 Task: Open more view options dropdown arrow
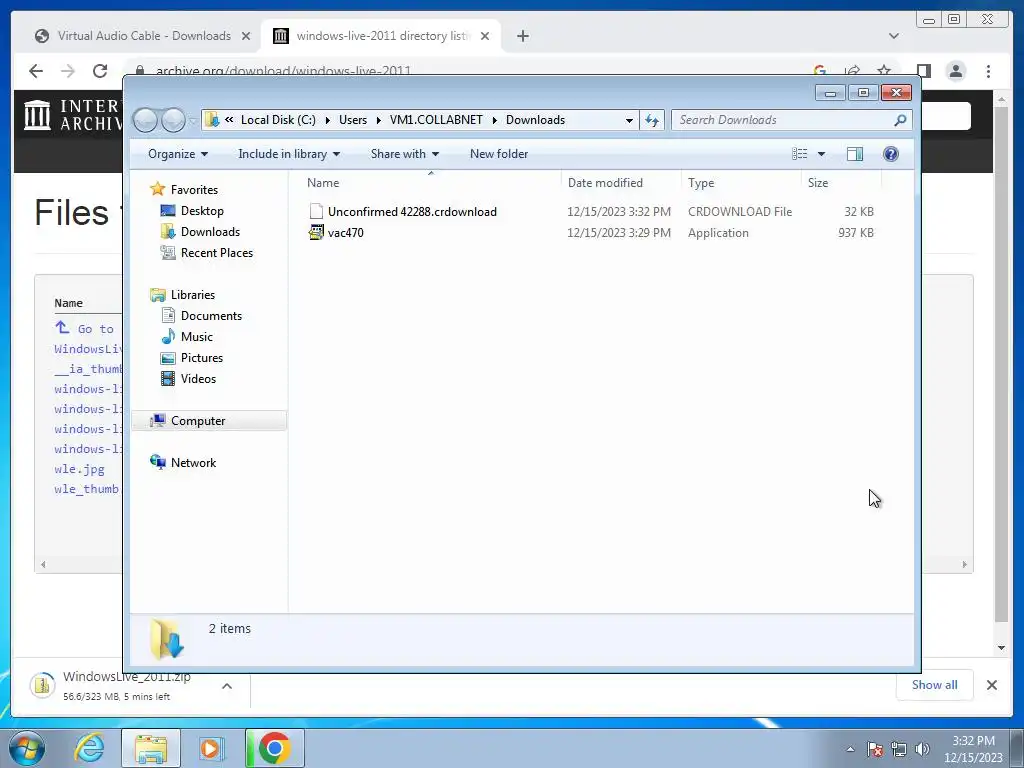click(x=821, y=154)
